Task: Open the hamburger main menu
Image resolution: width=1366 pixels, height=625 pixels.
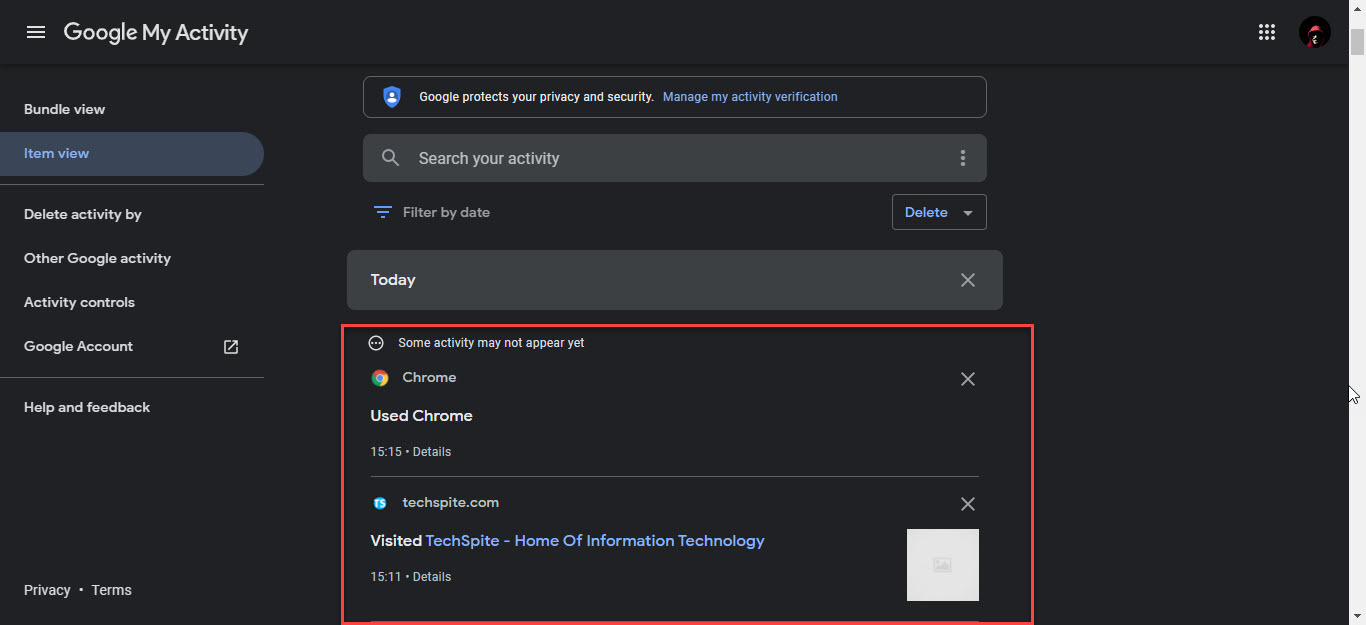Action: pos(36,32)
